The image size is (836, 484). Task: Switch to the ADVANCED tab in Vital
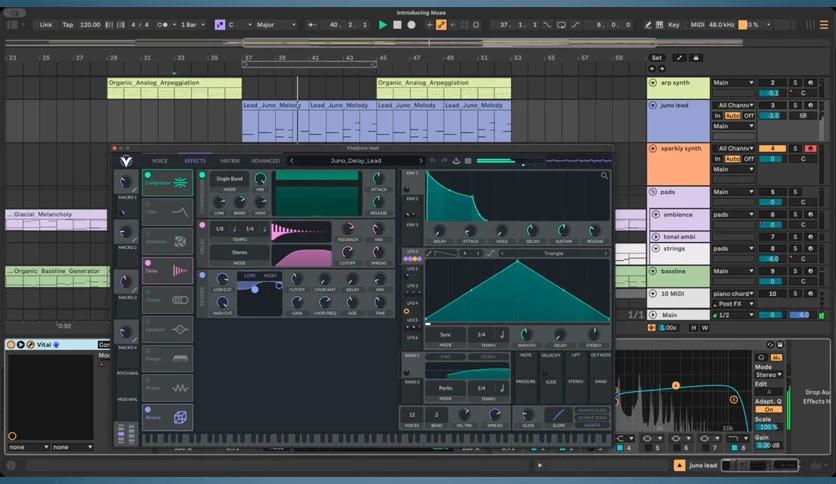(265, 160)
